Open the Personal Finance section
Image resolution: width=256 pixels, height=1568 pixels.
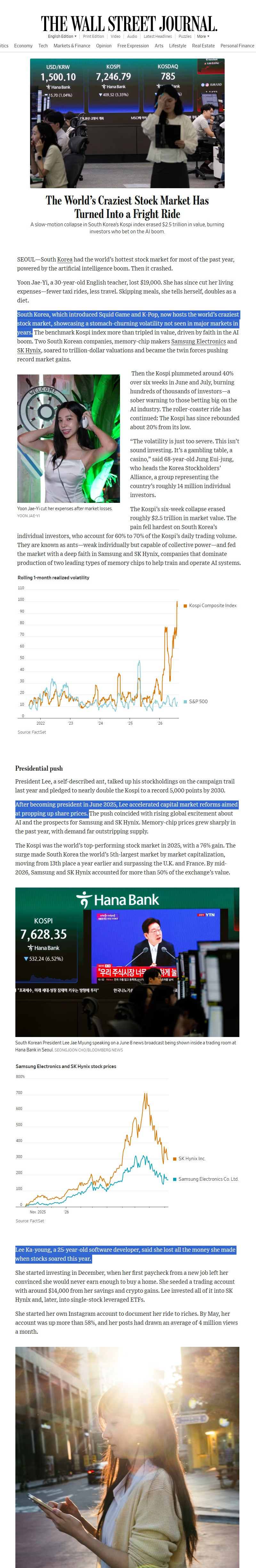(237, 46)
